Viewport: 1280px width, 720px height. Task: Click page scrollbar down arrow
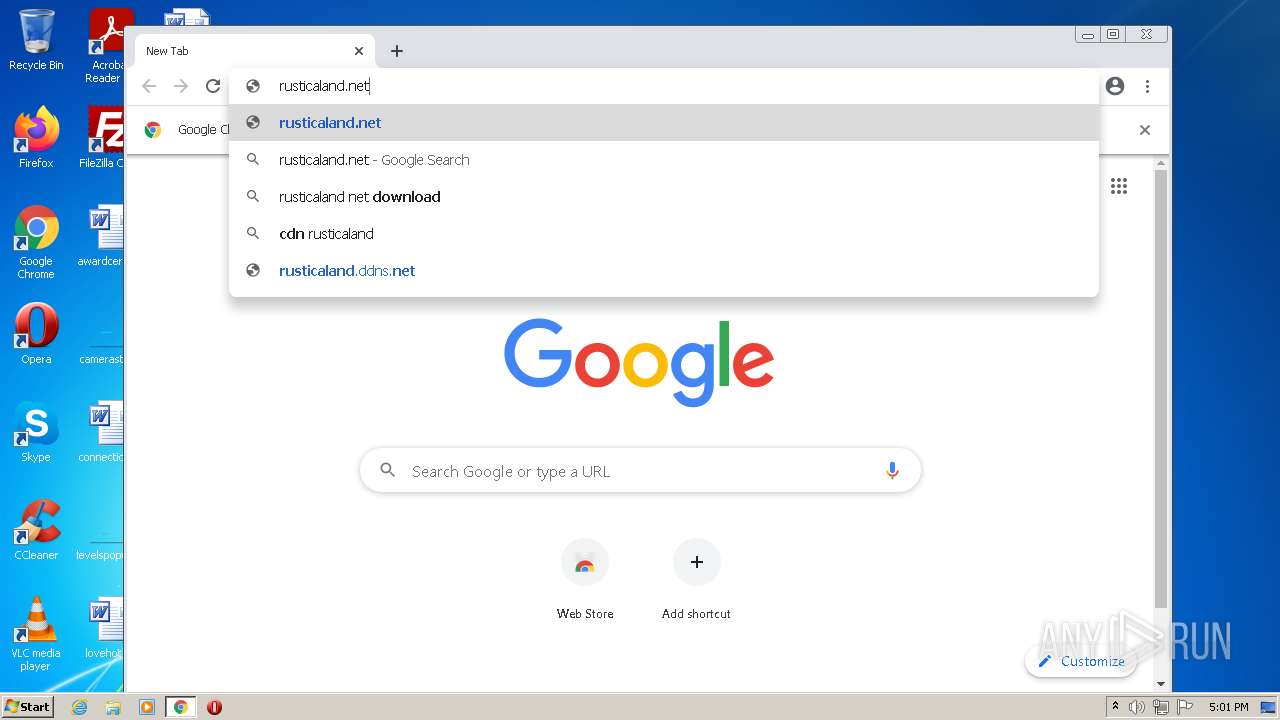coord(1161,684)
